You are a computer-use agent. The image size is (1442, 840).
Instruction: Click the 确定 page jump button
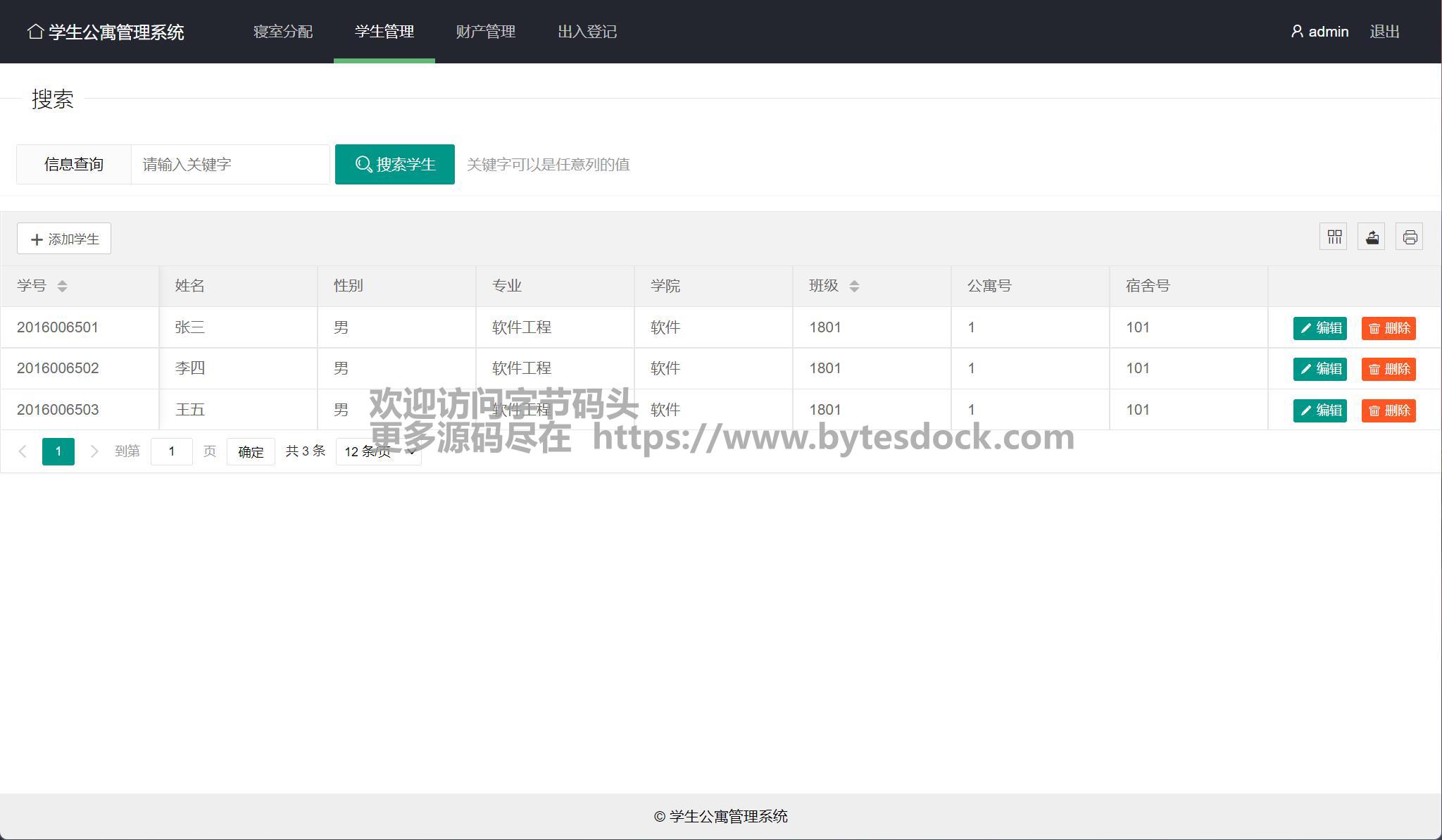click(251, 452)
